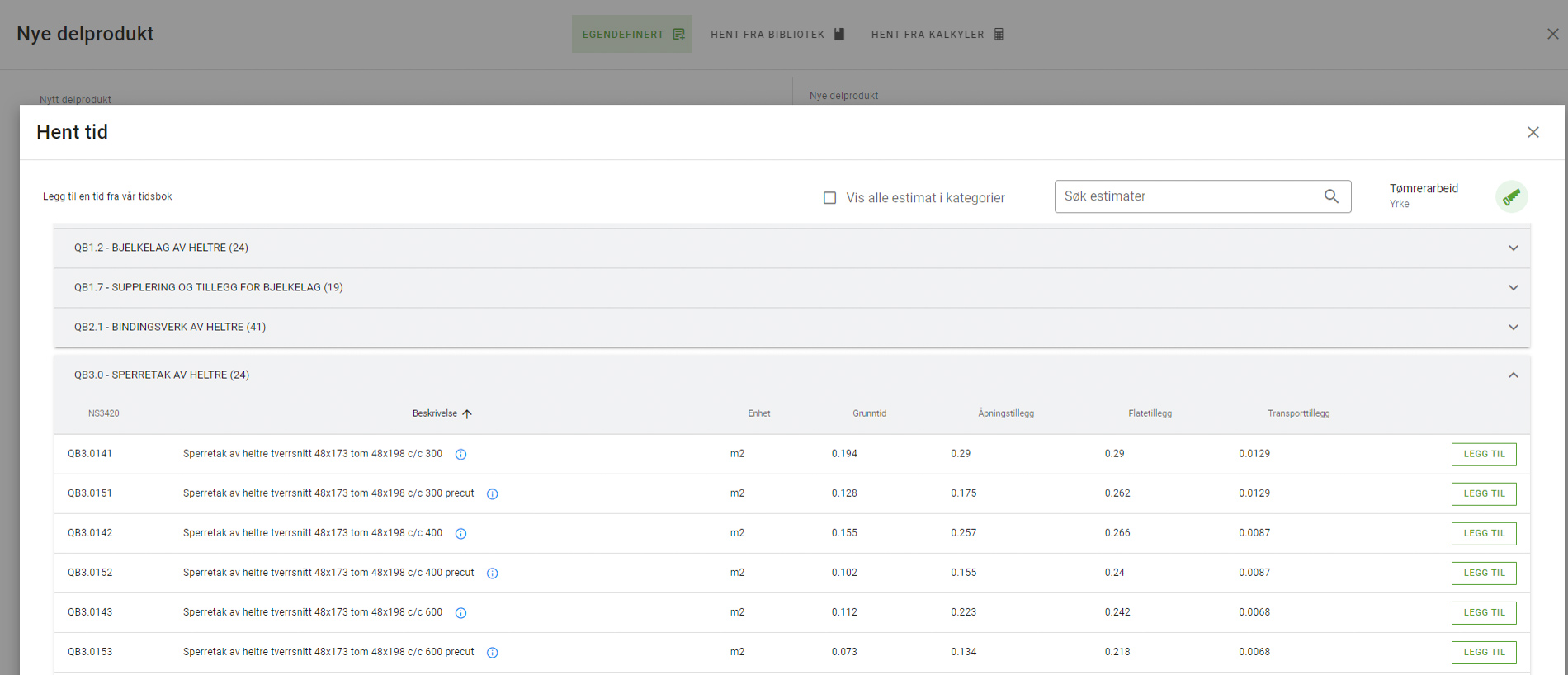Open info icon for QB3.0143 row
This screenshot has height=675, width=1568.
(461, 613)
